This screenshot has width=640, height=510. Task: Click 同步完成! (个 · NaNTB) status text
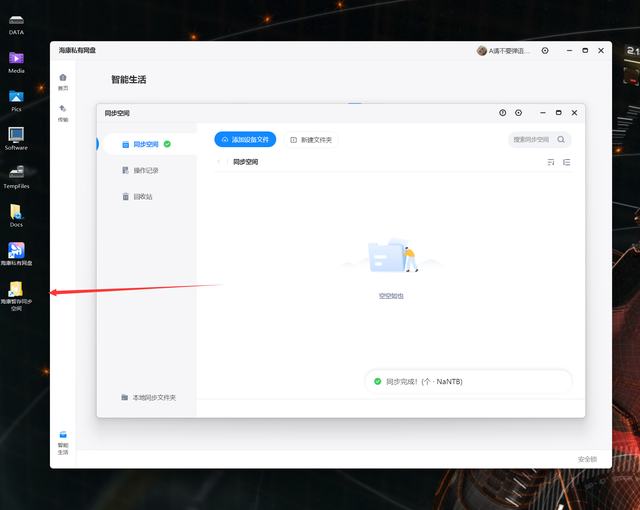(x=424, y=381)
